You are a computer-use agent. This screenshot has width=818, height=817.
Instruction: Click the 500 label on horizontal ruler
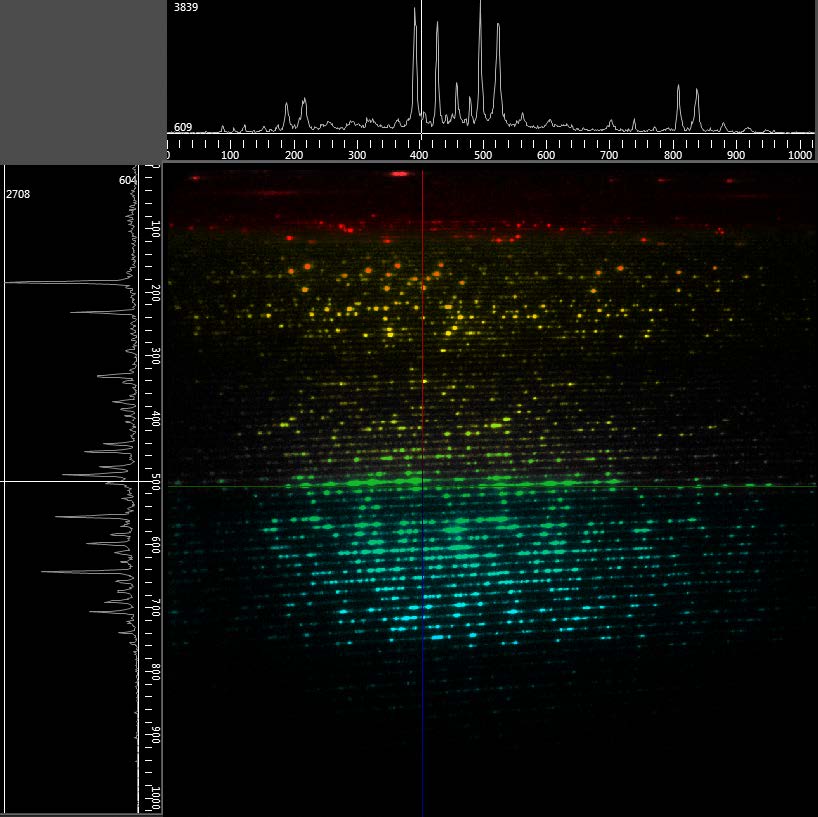pos(483,155)
